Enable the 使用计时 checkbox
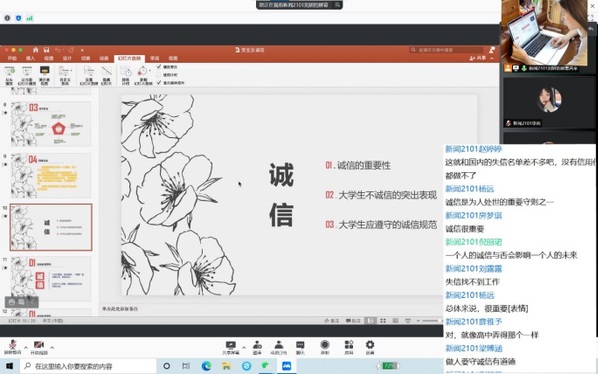Image resolution: width=598 pixels, height=374 pixels. pos(159,75)
